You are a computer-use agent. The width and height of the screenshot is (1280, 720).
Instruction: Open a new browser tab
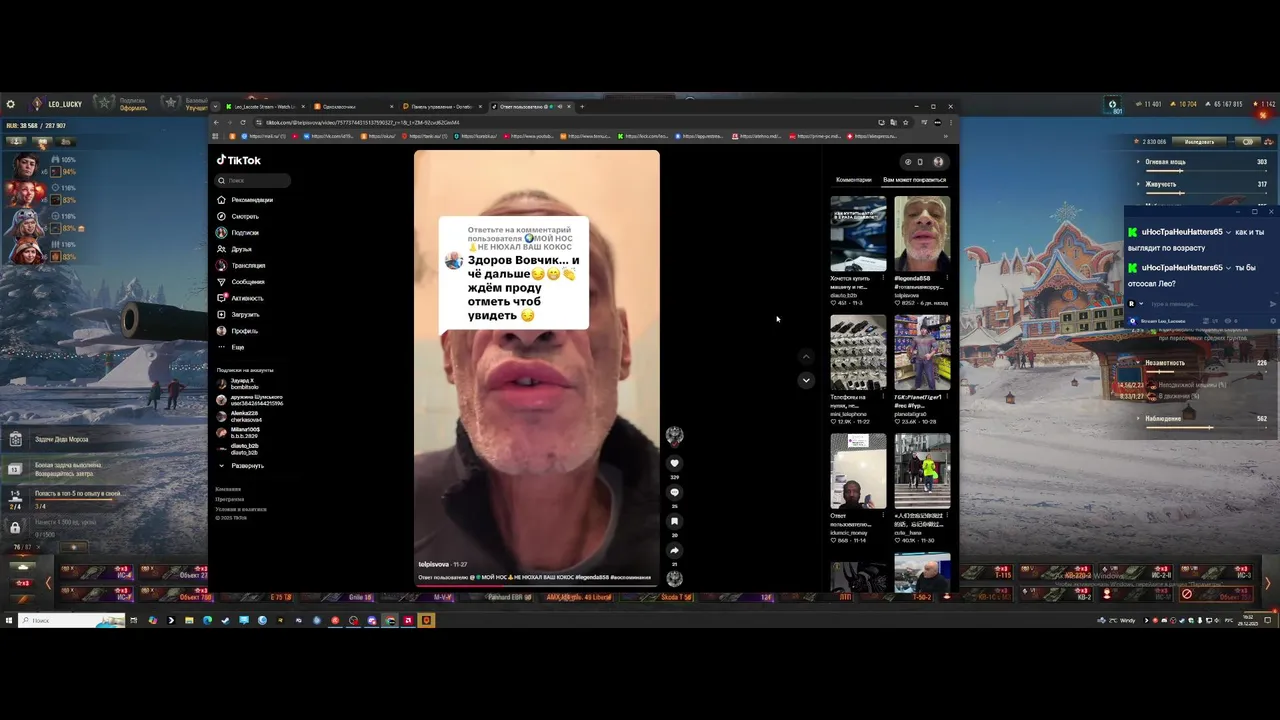click(582, 106)
